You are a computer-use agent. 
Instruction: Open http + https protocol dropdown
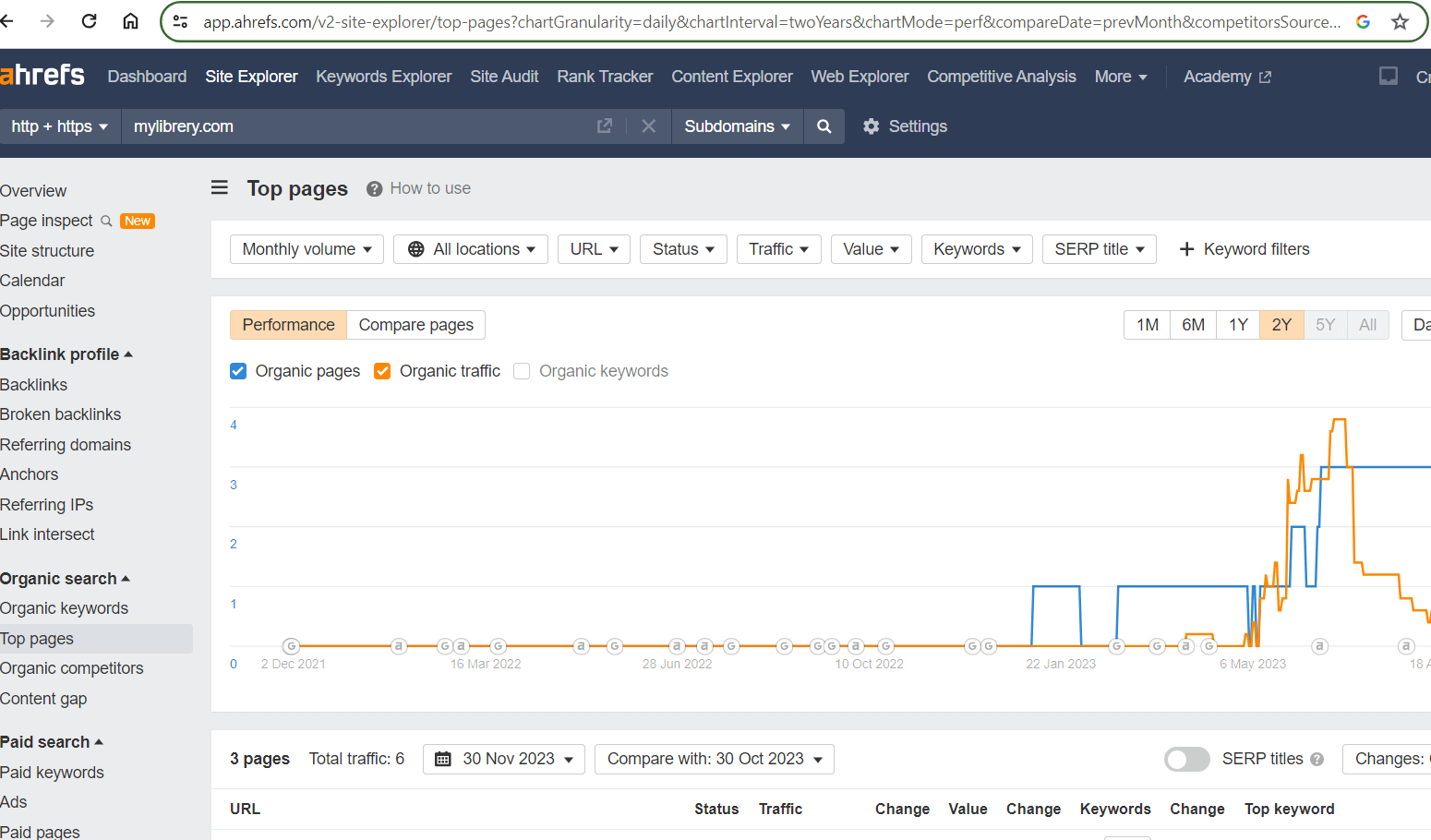click(x=60, y=126)
